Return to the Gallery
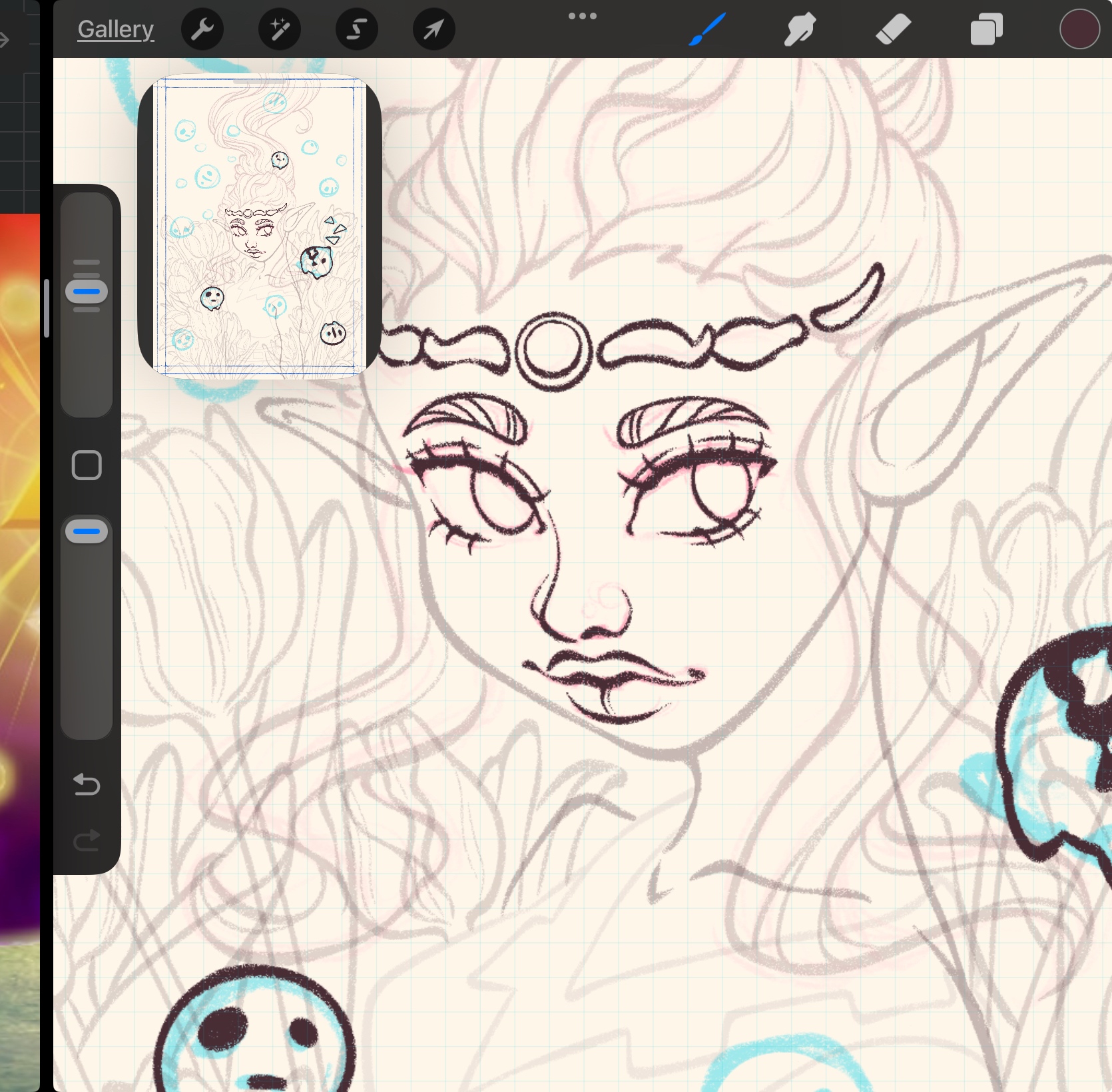Viewport: 1112px width, 1092px height. point(115,29)
